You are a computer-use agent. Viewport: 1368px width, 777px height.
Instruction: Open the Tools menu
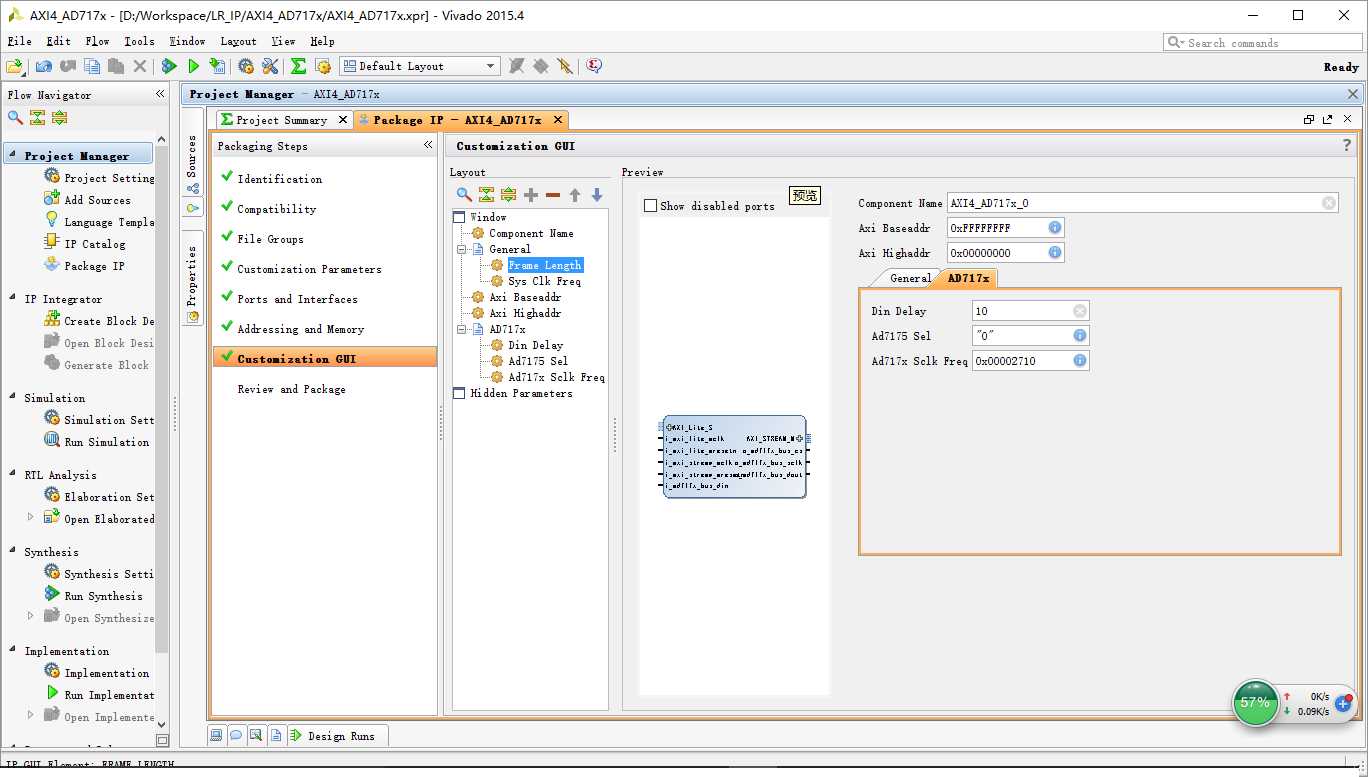[x=139, y=41]
